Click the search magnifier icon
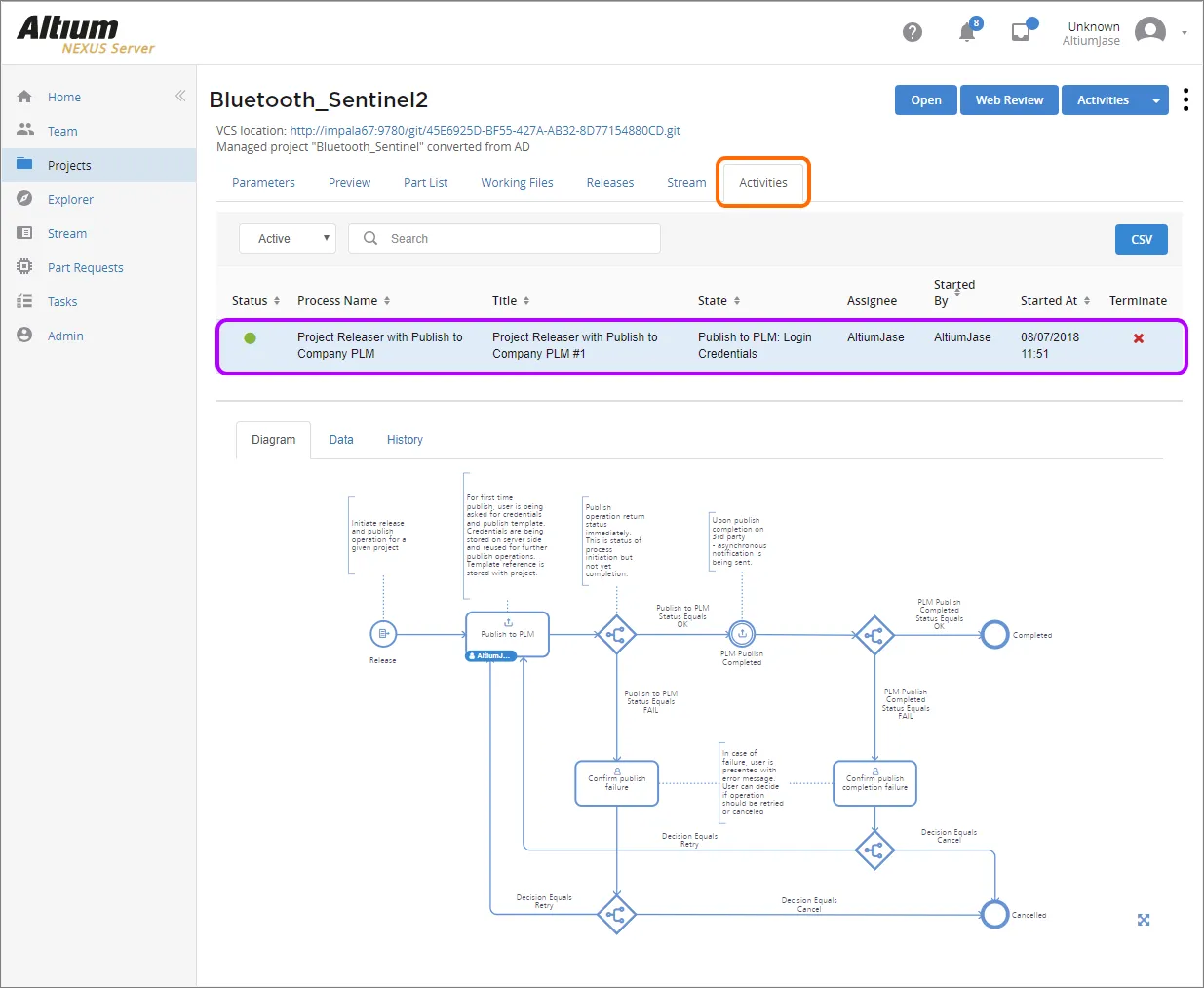The width and height of the screenshot is (1204, 988). tap(370, 238)
